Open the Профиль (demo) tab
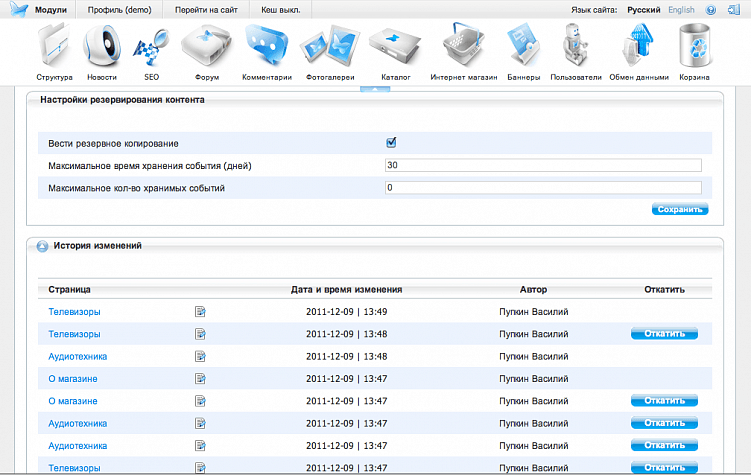This screenshot has width=751, height=475. click(x=118, y=9)
